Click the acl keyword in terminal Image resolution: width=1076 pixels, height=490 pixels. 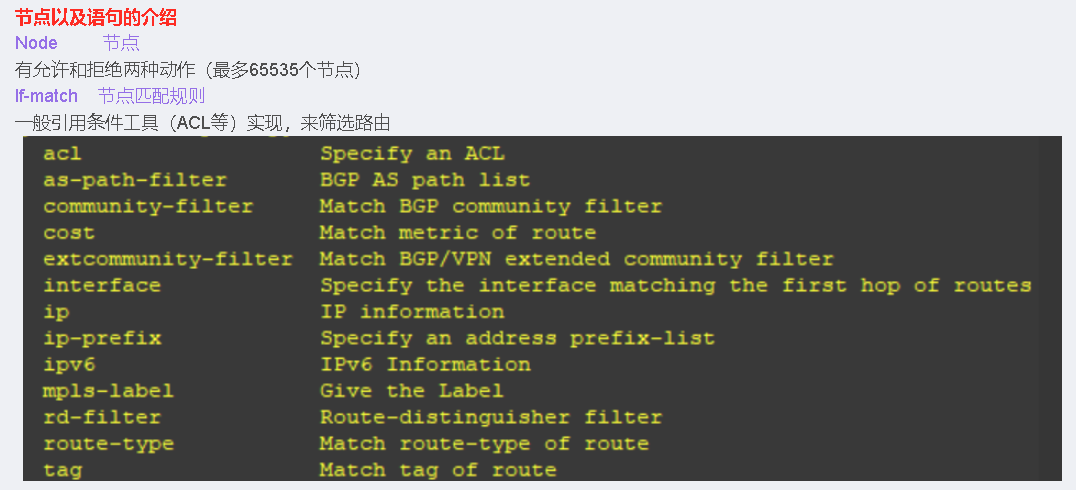62,154
